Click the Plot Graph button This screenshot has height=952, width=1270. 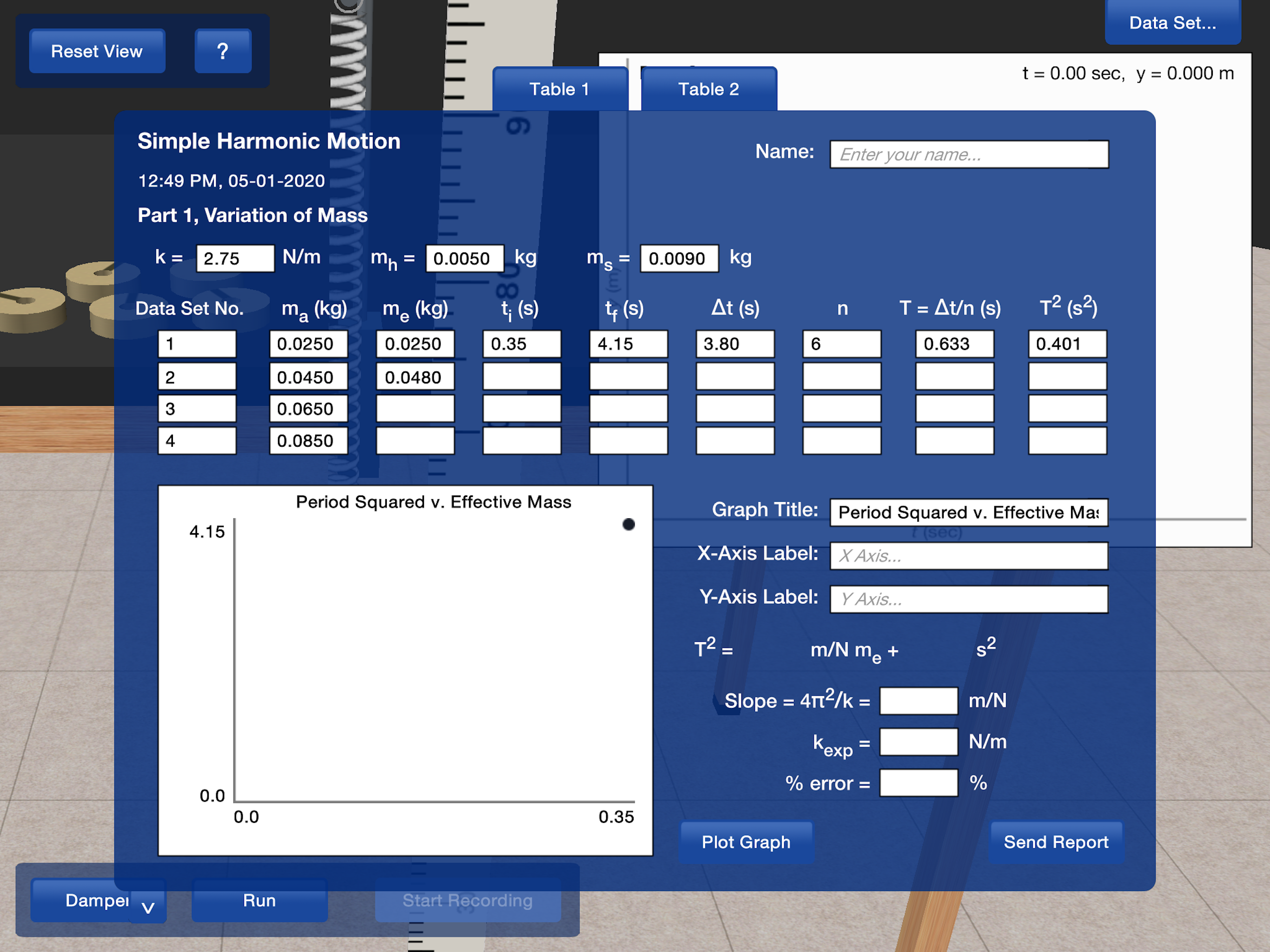[746, 842]
